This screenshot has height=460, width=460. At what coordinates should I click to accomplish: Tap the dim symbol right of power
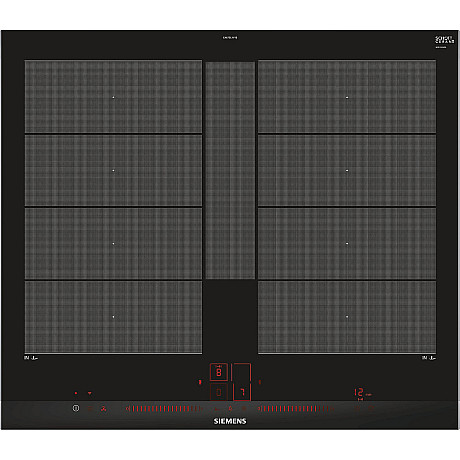90,408
